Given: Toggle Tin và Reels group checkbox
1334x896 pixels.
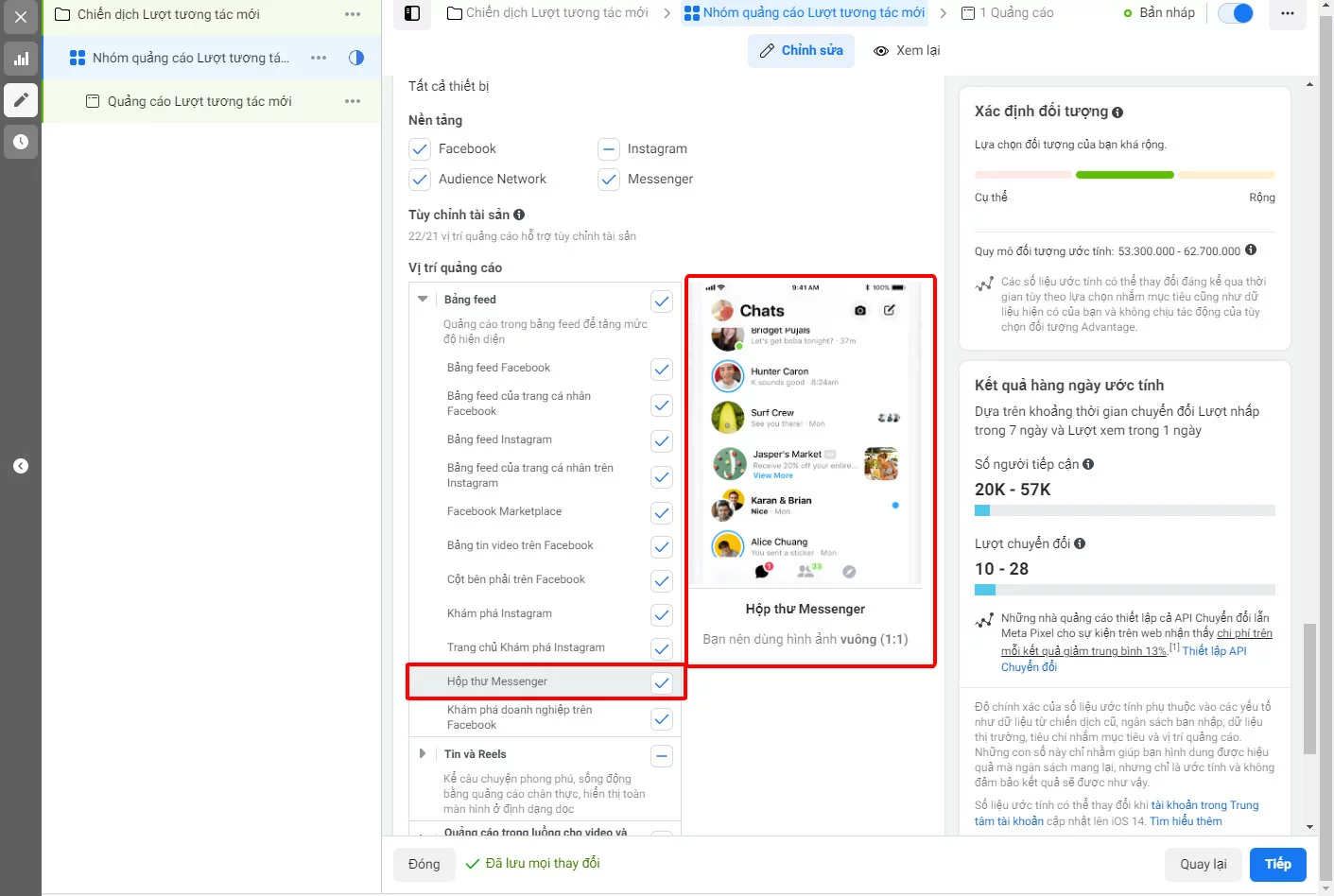Looking at the screenshot, I should [662, 756].
